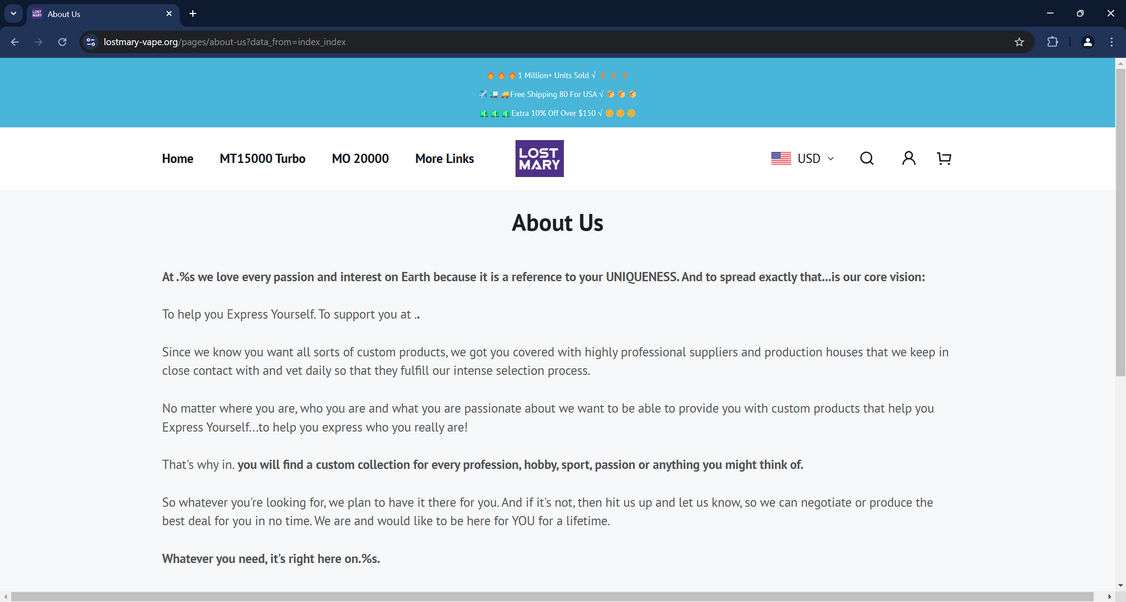Click the About Us page heading
This screenshot has width=1126, height=602.
[557, 223]
